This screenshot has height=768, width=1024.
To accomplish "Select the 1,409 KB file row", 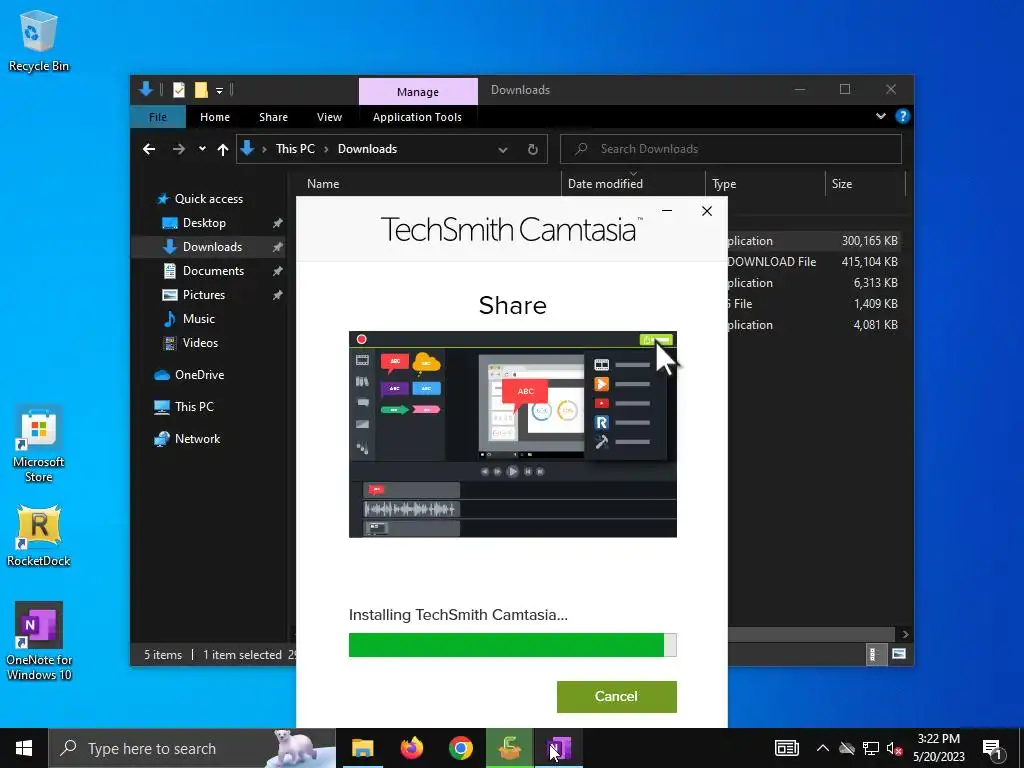I will point(814,304).
